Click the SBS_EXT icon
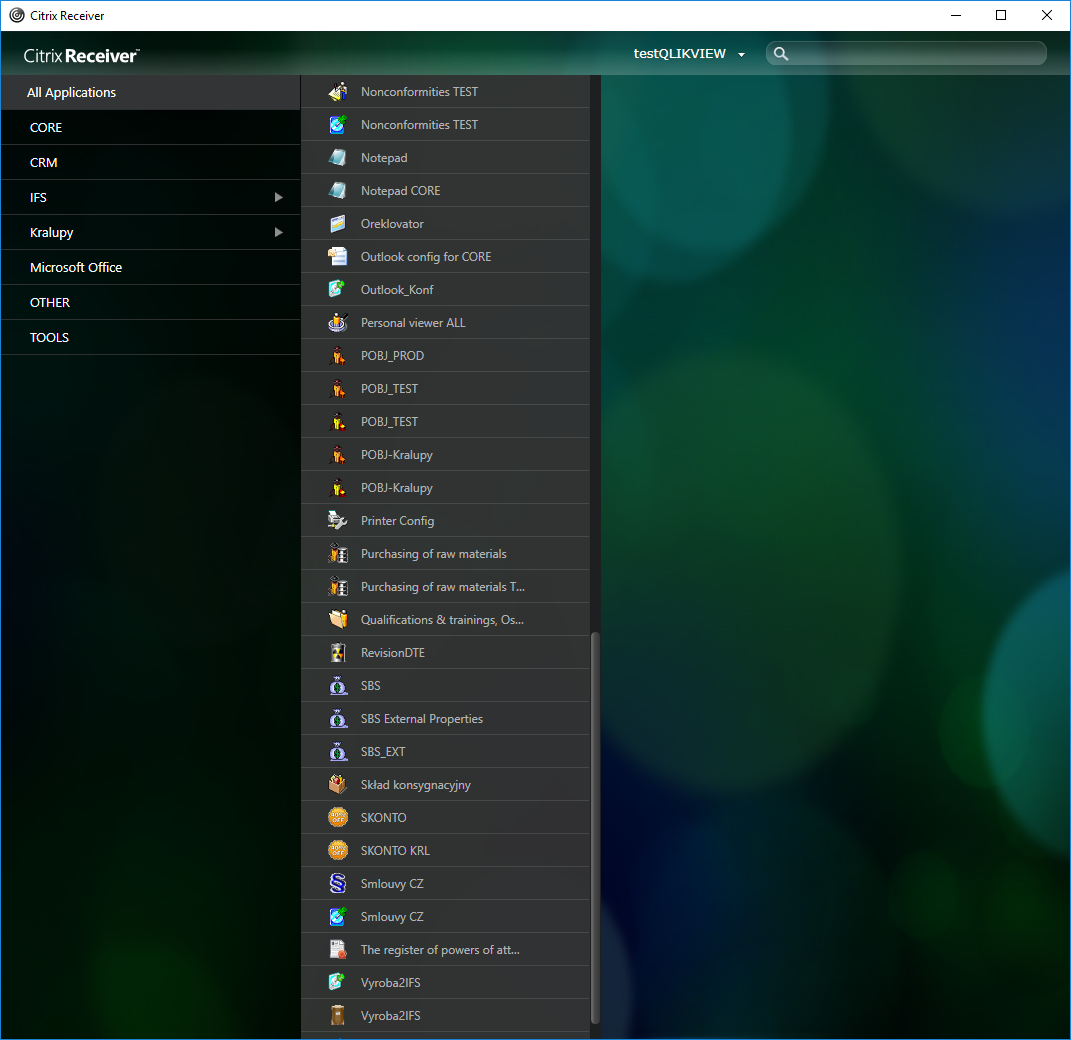 point(337,752)
